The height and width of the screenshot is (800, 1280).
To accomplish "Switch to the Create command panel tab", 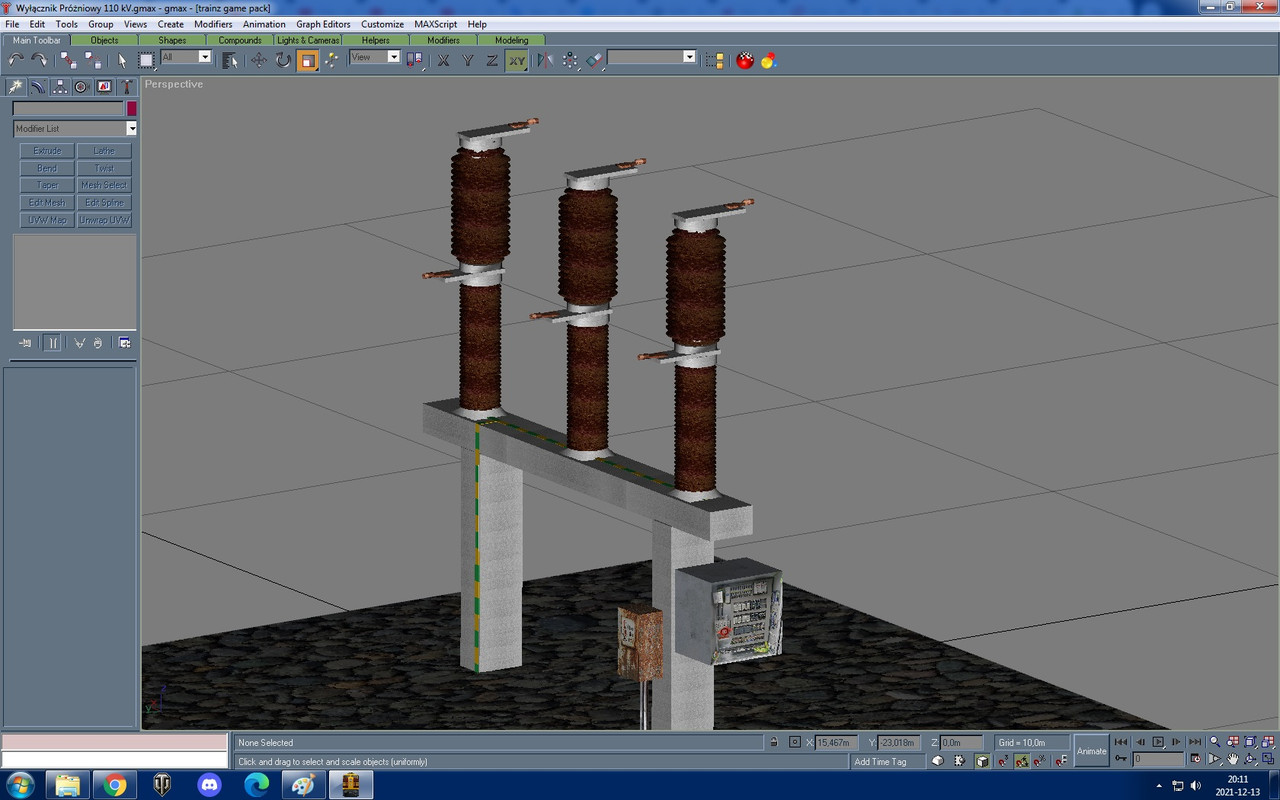I will click(x=16, y=87).
